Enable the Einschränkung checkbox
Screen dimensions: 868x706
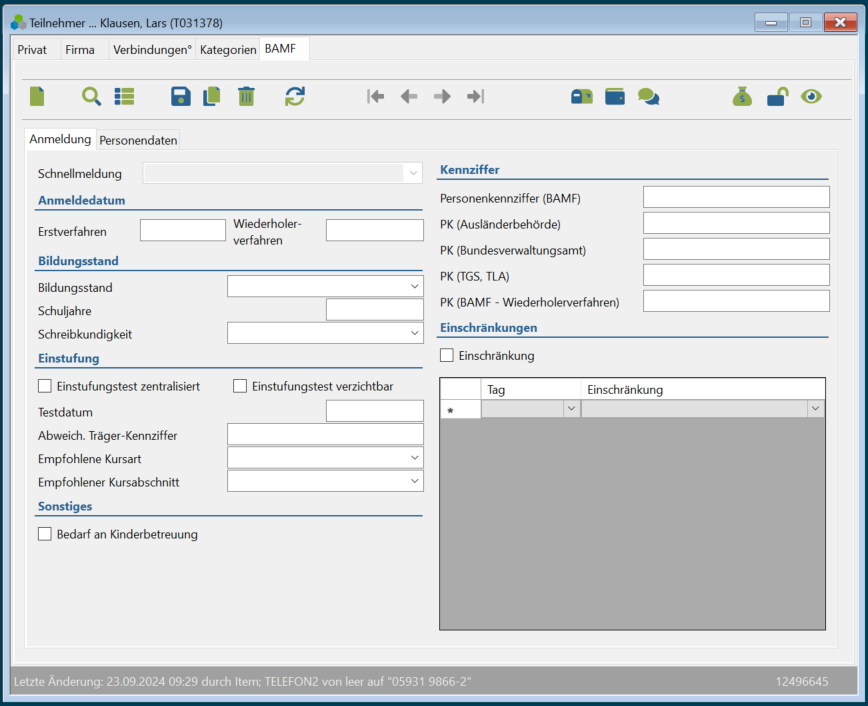pyautogui.click(x=447, y=355)
